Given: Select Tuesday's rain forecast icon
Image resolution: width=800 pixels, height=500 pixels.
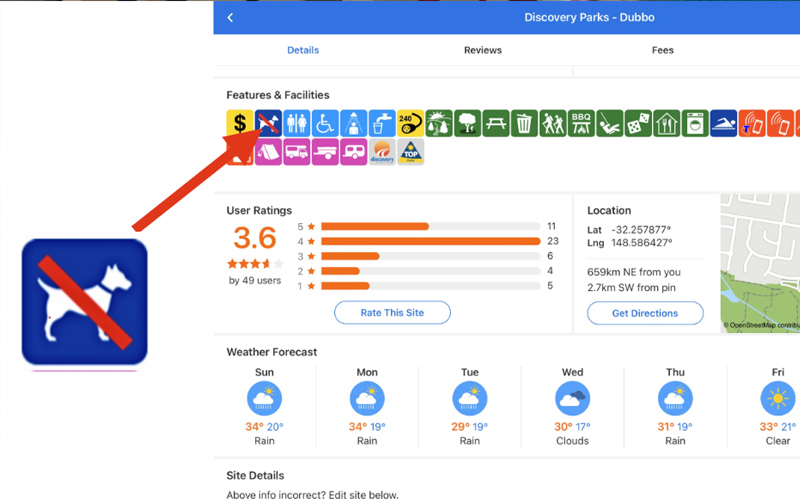Looking at the screenshot, I should [469, 398].
